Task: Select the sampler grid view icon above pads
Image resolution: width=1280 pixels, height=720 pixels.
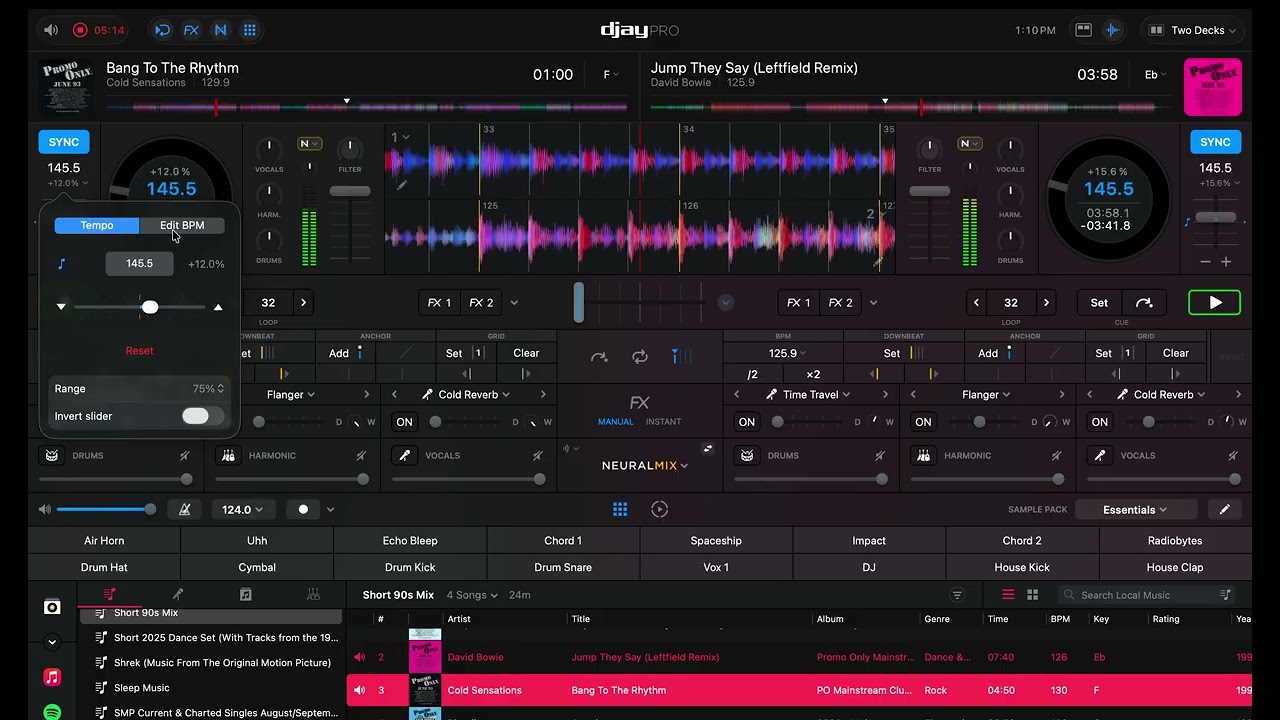Action: 620,509
